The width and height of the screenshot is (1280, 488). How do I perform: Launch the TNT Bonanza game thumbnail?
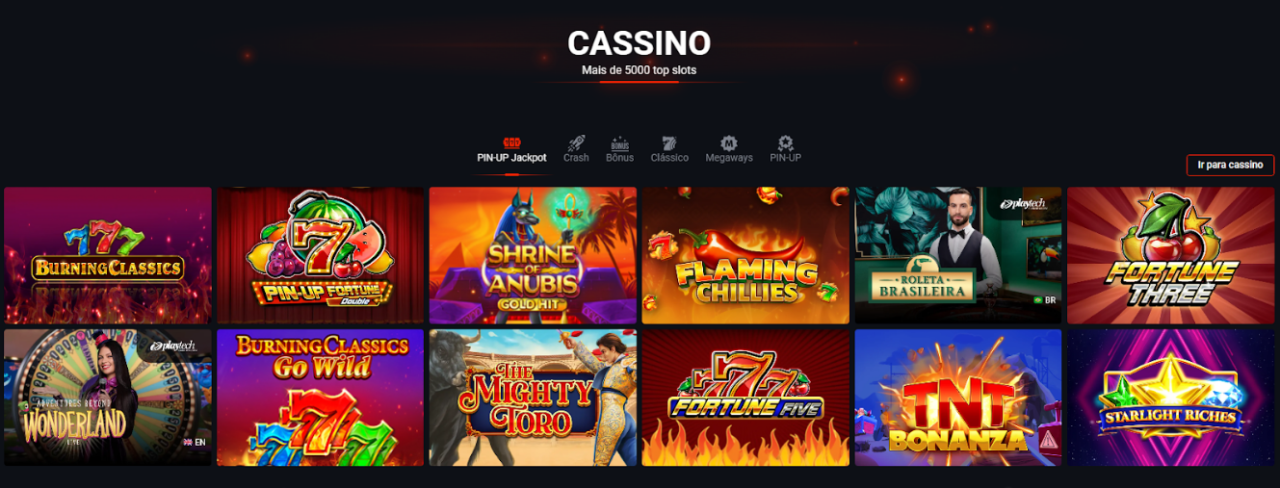pos(958,397)
